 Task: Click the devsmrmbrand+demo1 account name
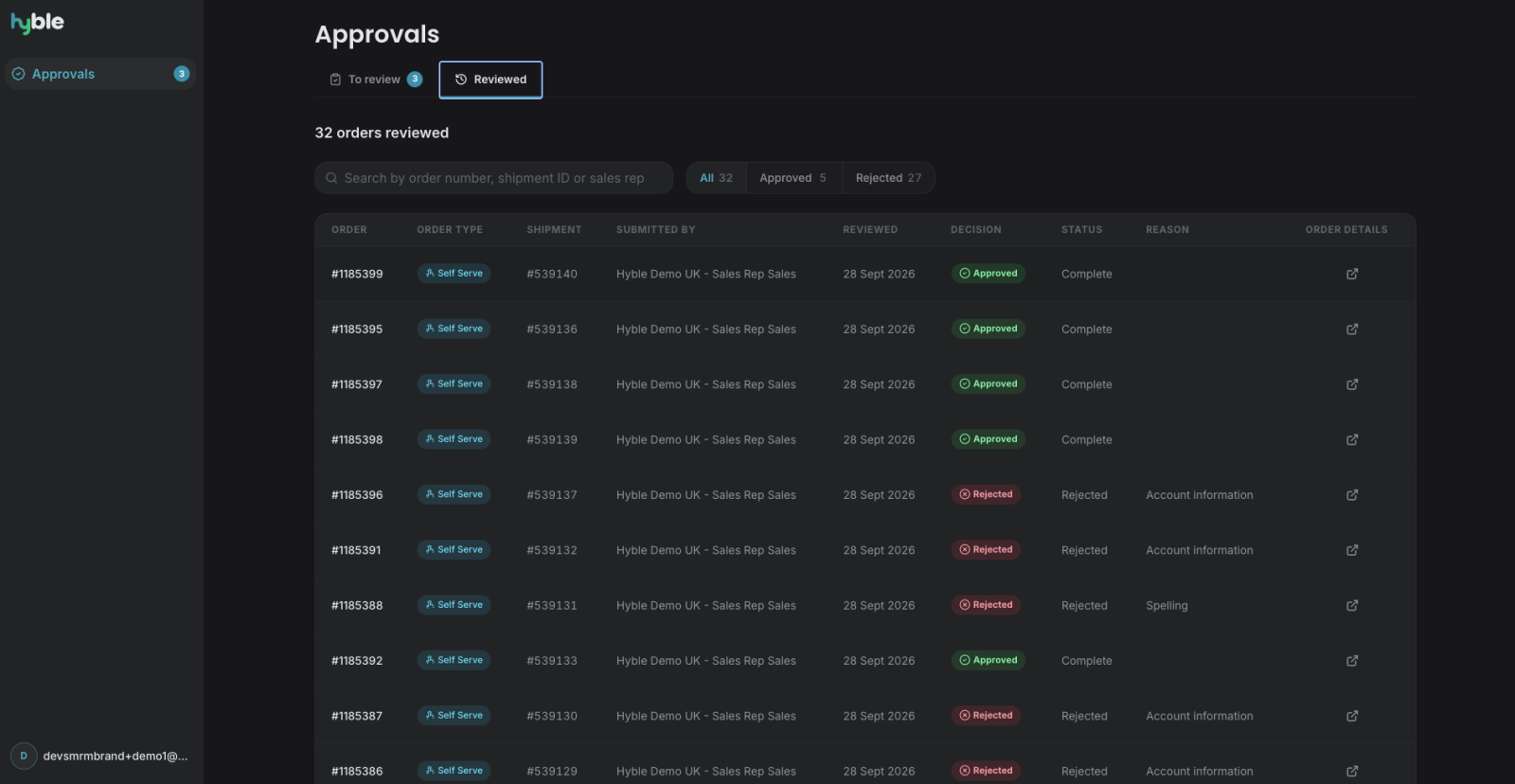(x=116, y=756)
